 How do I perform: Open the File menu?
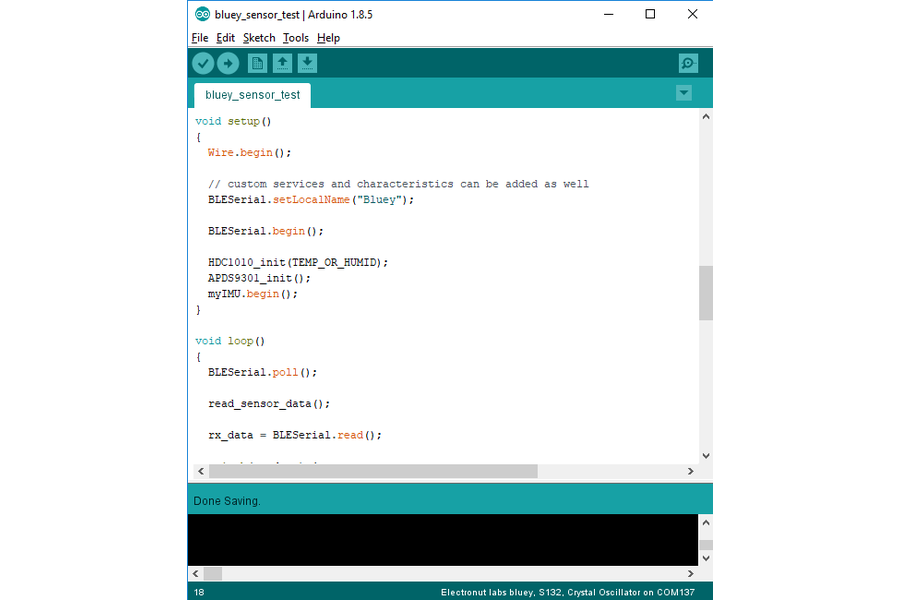(x=200, y=38)
